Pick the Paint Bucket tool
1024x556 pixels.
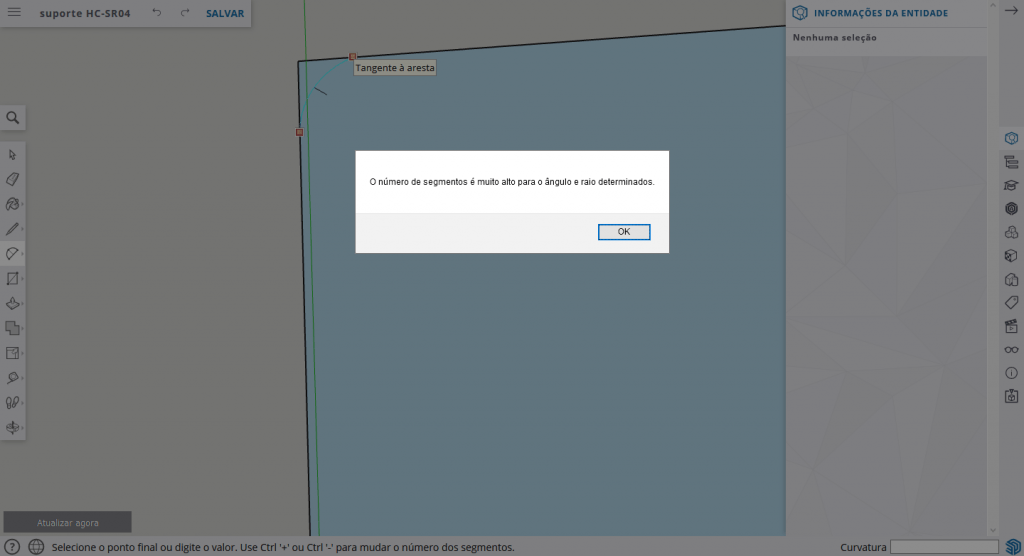point(12,204)
